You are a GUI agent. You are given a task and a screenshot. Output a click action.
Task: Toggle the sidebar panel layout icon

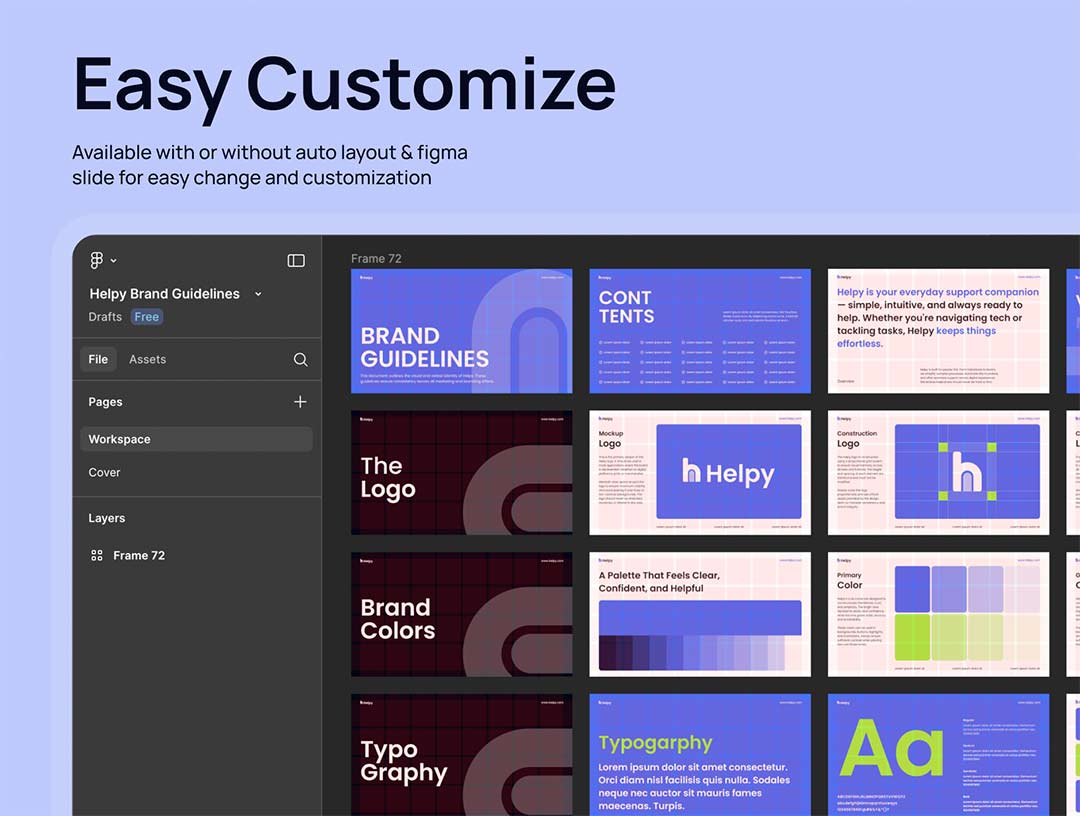click(296, 260)
